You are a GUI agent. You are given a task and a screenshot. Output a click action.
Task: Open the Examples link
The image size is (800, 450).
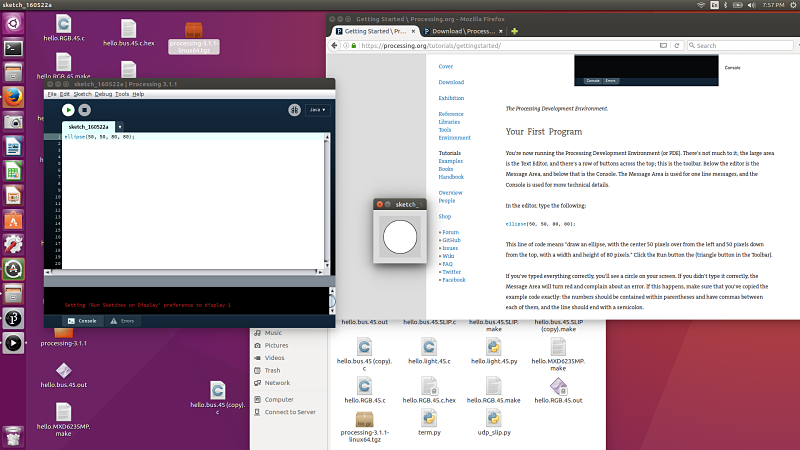pyautogui.click(x=451, y=161)
